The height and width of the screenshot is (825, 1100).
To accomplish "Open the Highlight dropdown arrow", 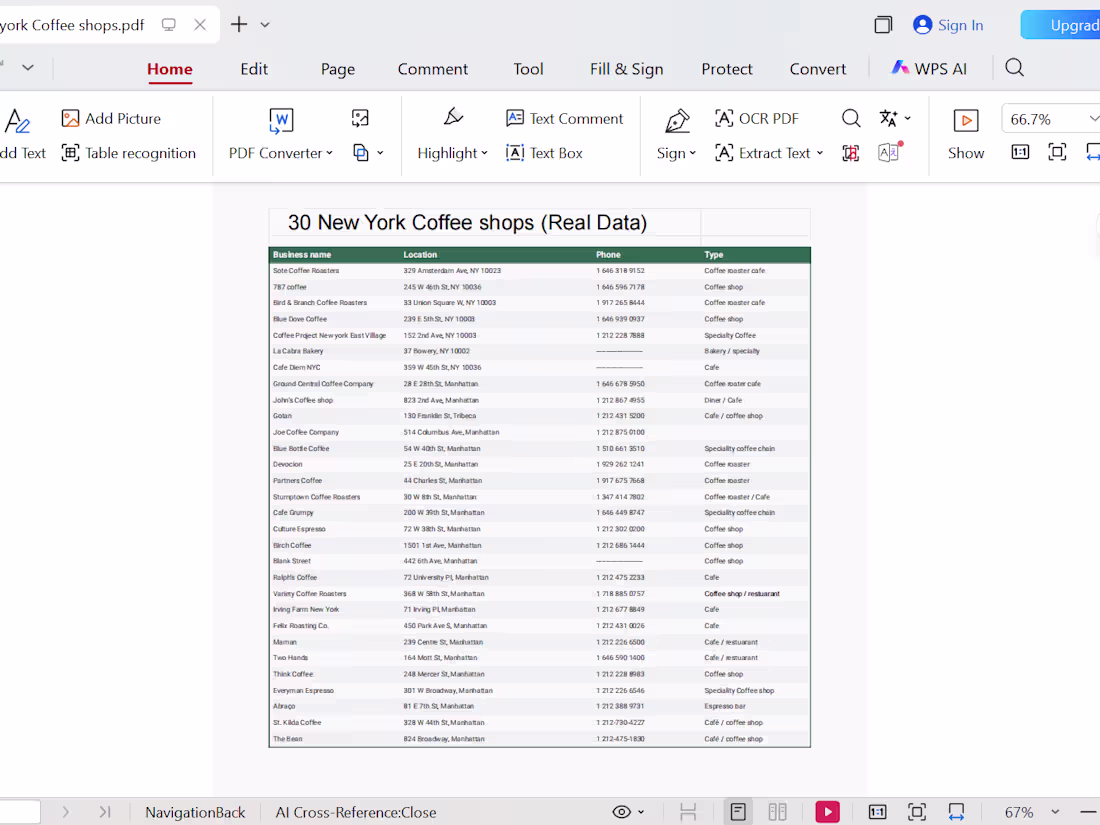I will (x=484, y=153).
